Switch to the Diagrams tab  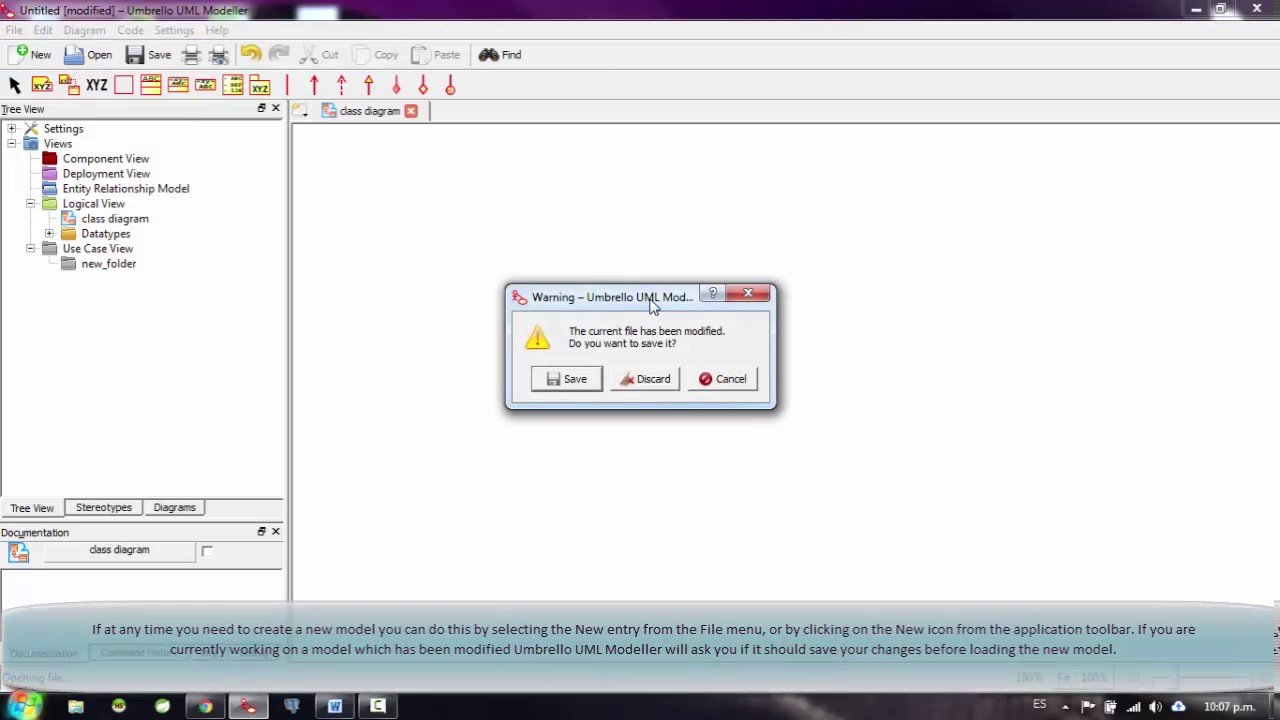pos(174,508)
